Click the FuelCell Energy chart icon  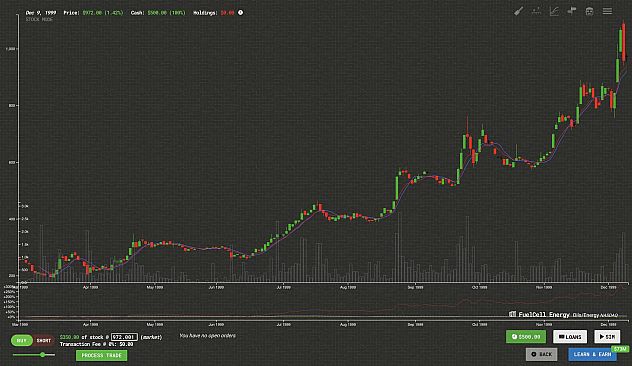(x=512, y=314)
